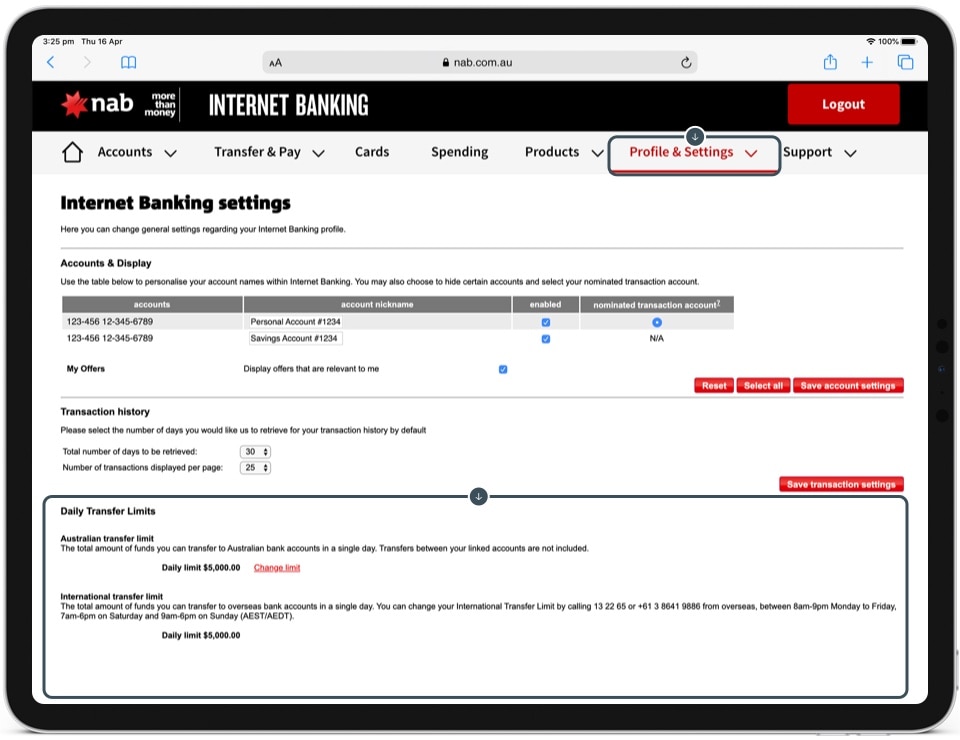Viewport: 960px width, 740px height.
Task: Open the Cards menu item
Action: pos(372,152)
